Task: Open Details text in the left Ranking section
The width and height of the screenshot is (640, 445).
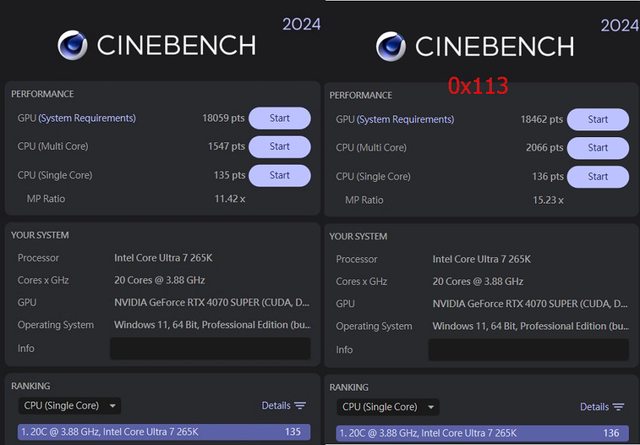Action: click(x=275, y=406)
